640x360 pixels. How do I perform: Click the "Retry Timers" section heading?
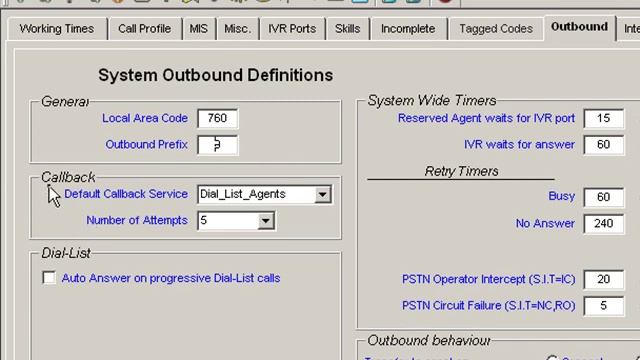(461, 171)
